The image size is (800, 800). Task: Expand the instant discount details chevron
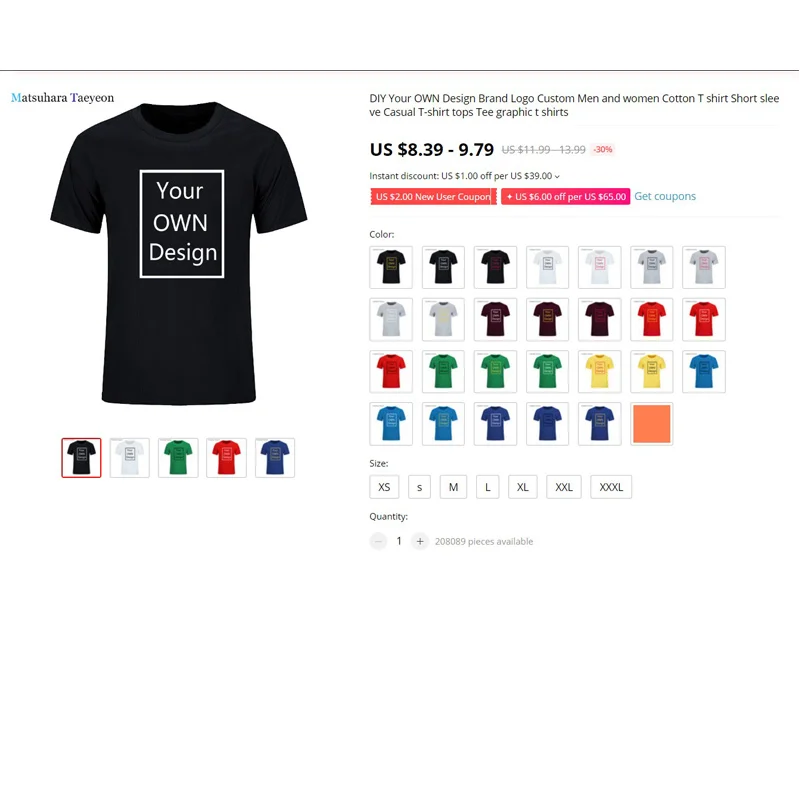(557, 177)
